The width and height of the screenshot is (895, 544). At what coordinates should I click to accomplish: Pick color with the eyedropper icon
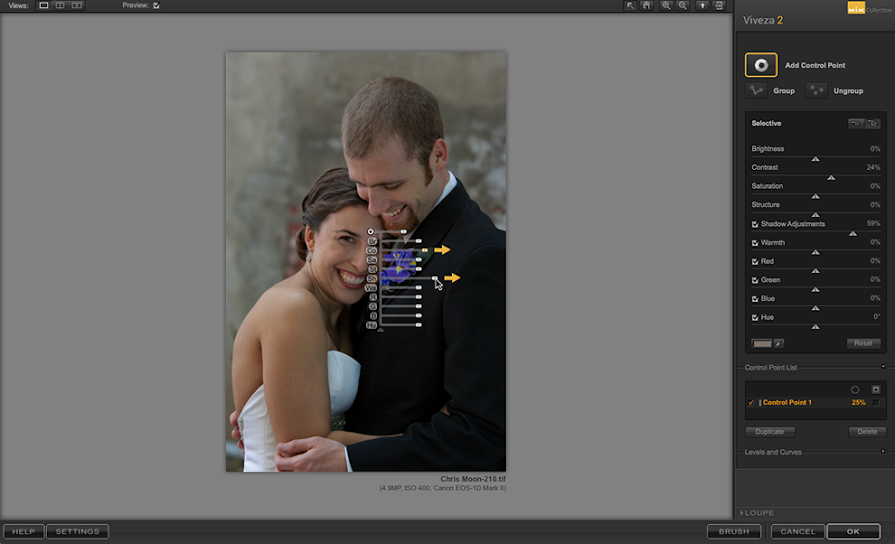pyautogui.click(x=778, y=343)
